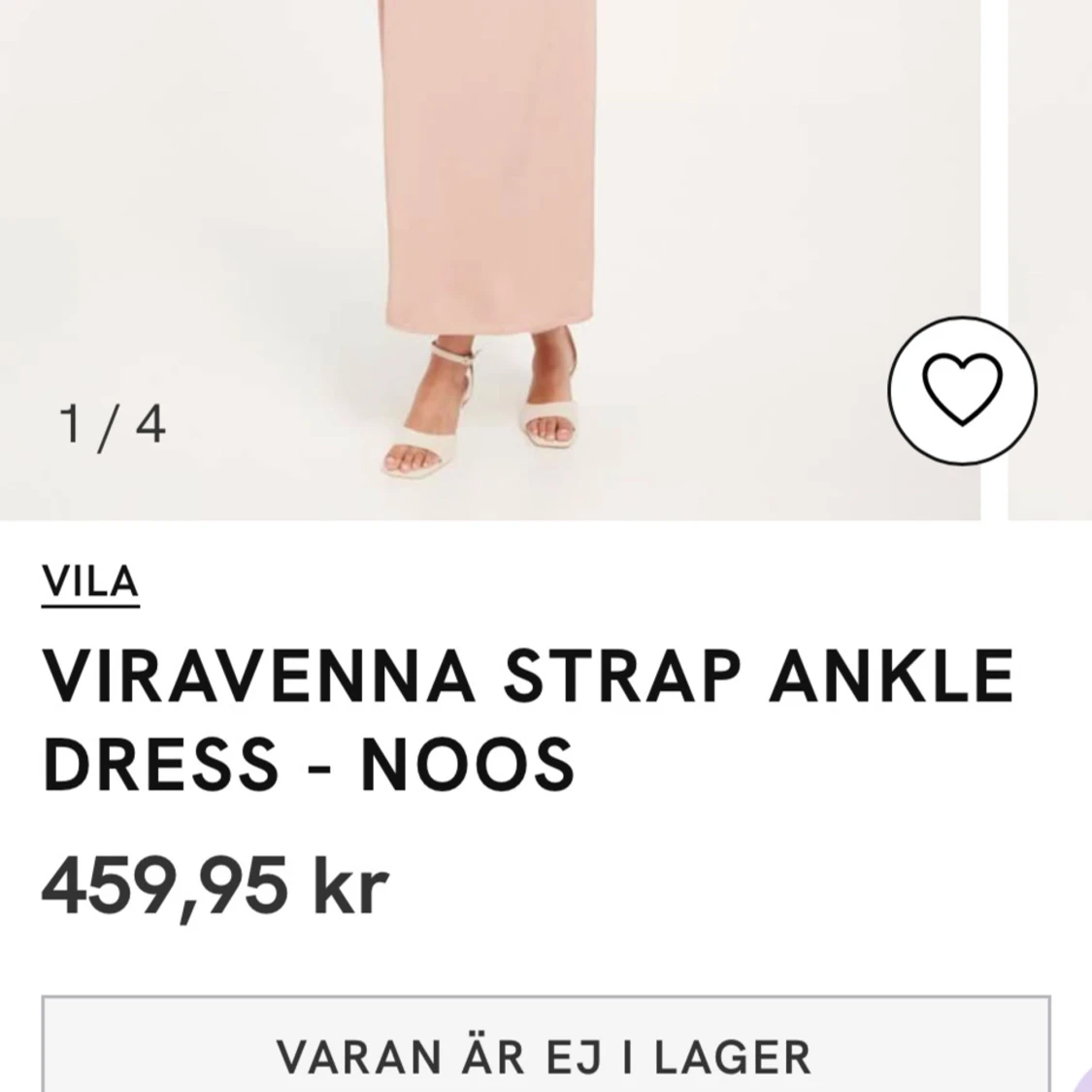
Task: Click the white divider between product images
Action: (995, 260)
